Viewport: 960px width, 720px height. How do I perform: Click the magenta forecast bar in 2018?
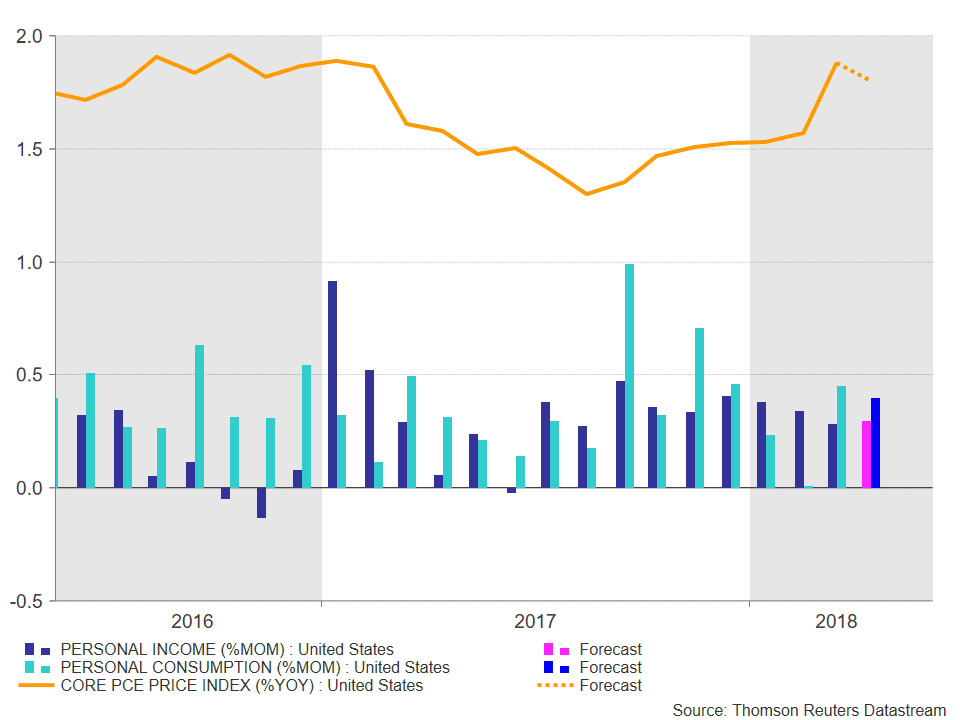[x=866, y=454]
